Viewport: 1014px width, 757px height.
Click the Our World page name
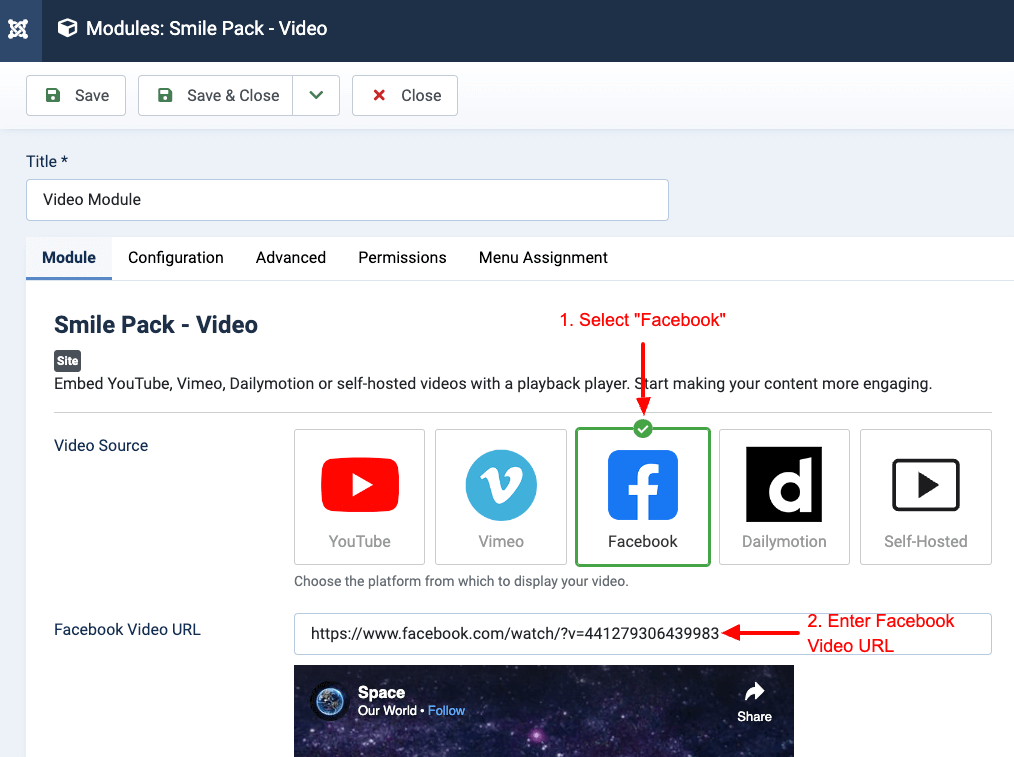(x=387, y=710)
